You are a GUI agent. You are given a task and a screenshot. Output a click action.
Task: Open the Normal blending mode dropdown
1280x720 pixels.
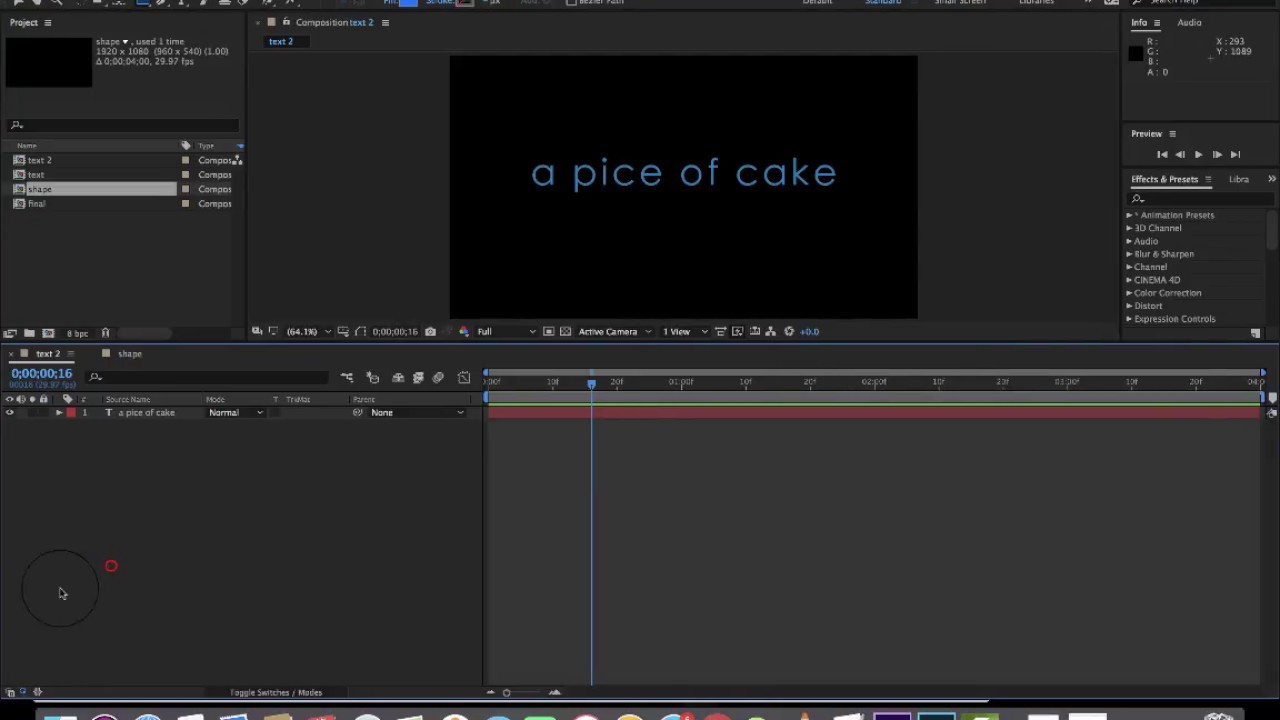236,412
